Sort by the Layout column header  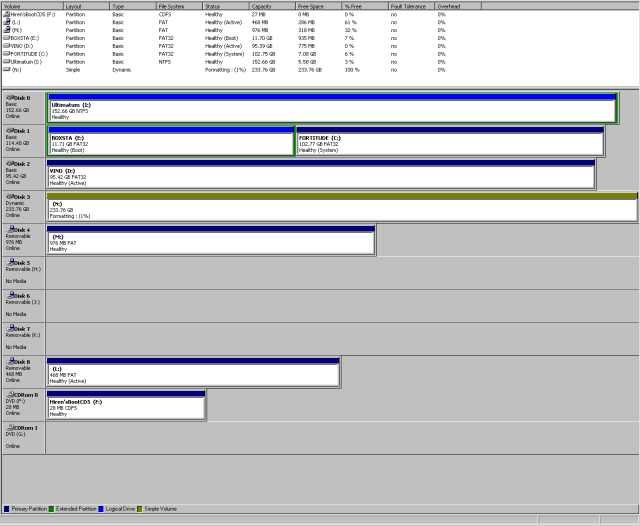coord(87,6)
